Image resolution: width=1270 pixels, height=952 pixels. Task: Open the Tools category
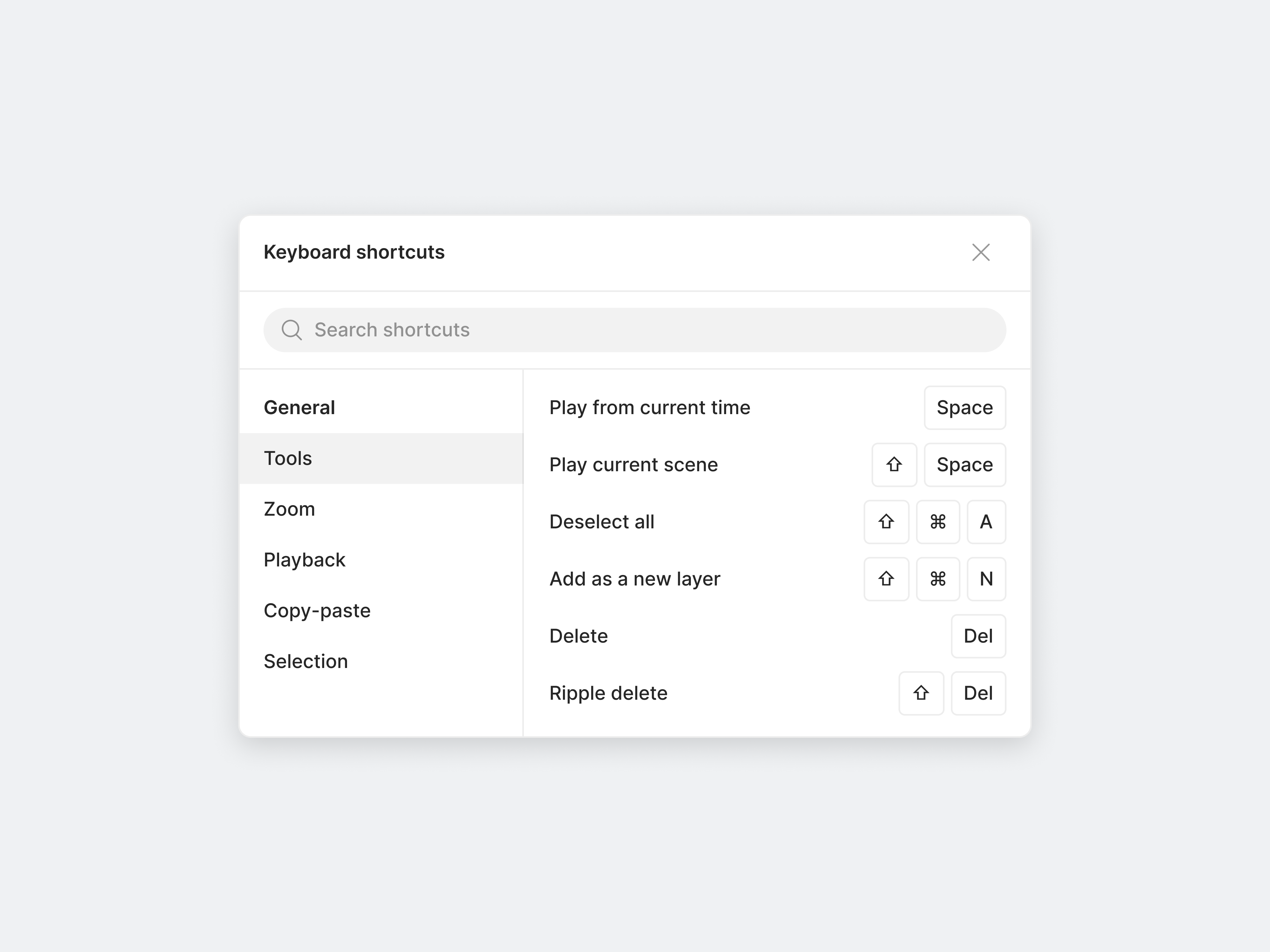pos(381,459)
